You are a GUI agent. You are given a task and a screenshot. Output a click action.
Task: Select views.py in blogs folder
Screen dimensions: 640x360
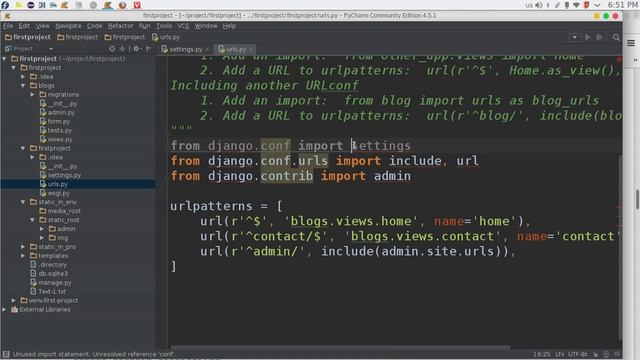(60, 140)
